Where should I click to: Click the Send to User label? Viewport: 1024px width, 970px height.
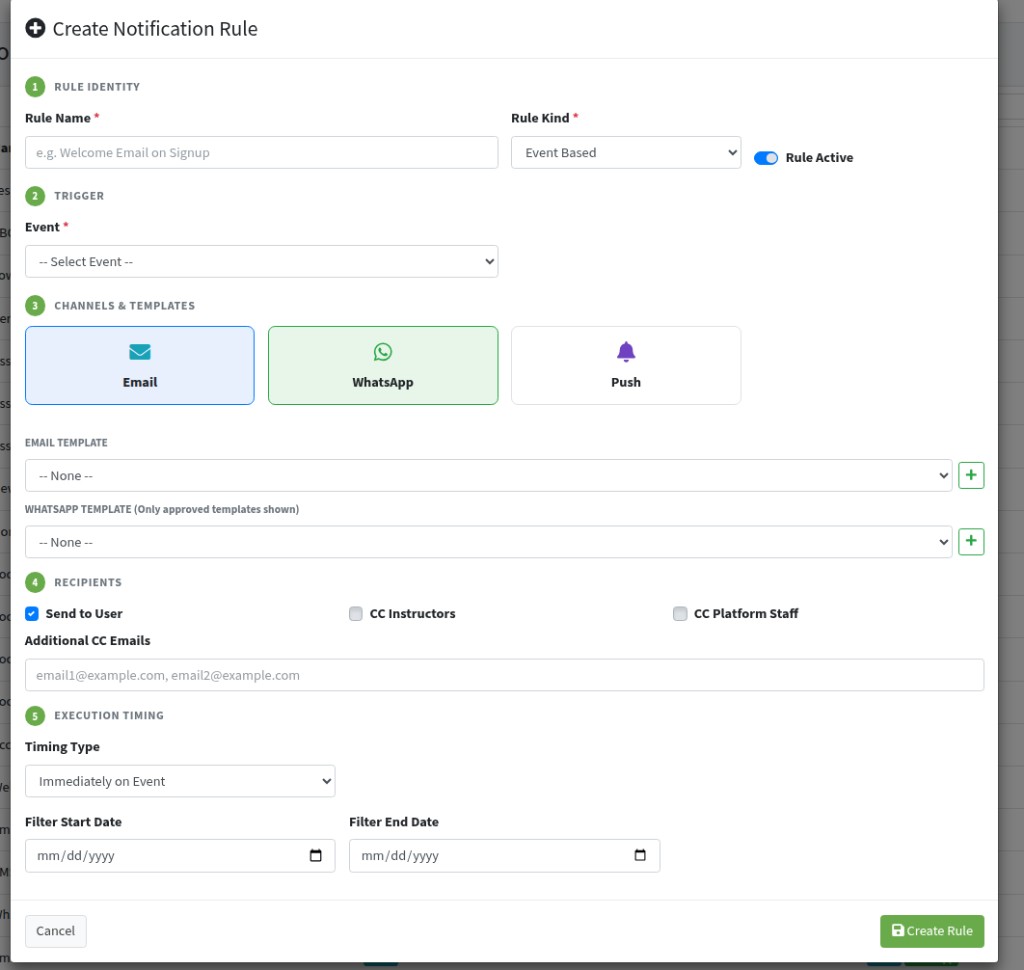(84, 613)
